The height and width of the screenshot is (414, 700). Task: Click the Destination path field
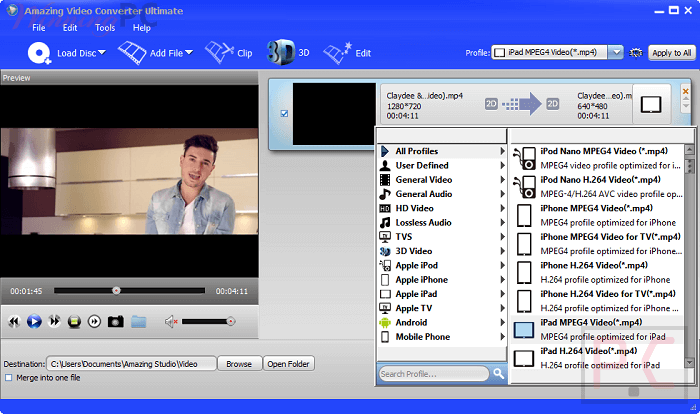point(131,364)
